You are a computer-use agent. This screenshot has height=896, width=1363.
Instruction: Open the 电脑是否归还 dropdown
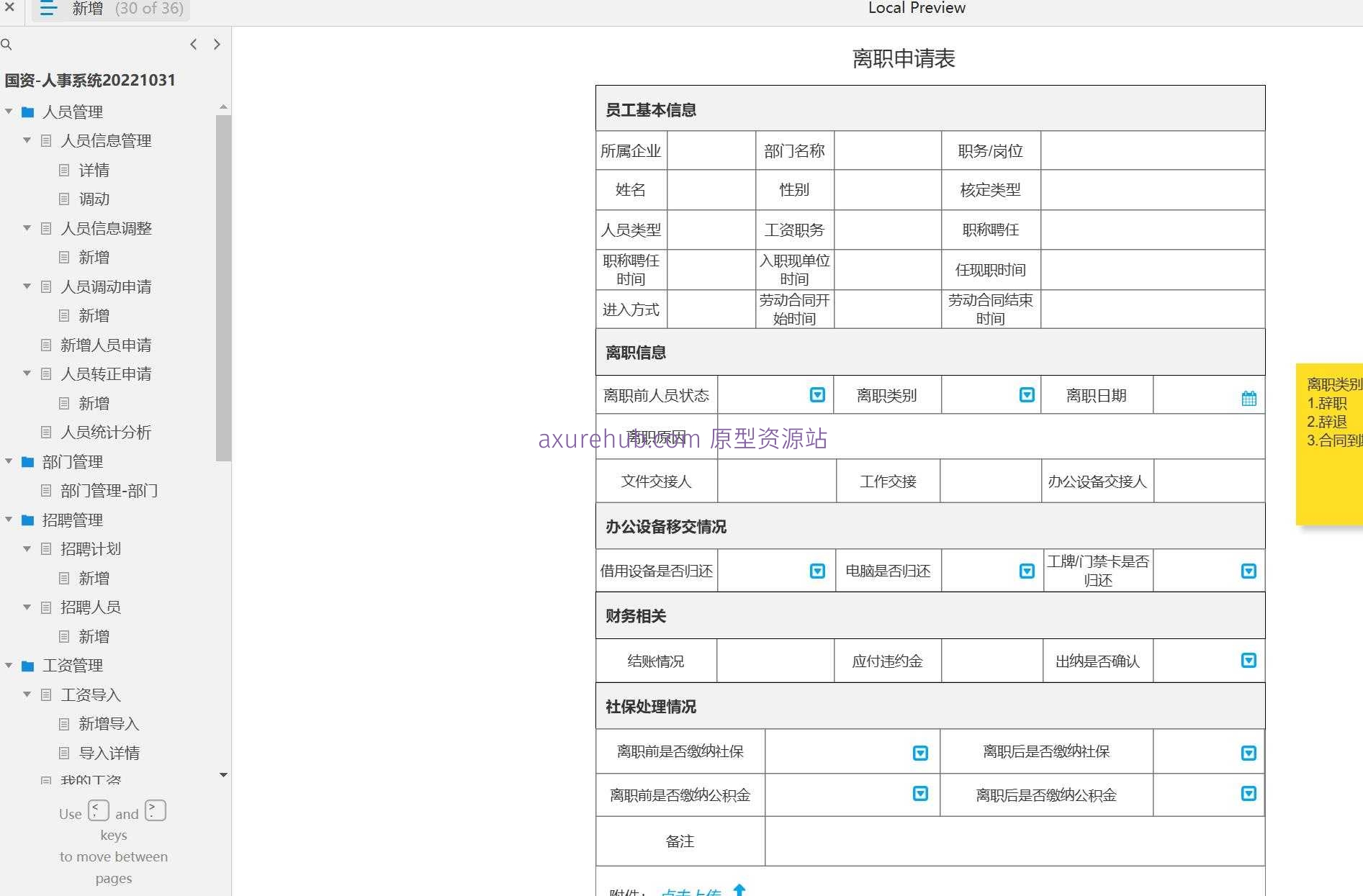[x=1025, y=570]
